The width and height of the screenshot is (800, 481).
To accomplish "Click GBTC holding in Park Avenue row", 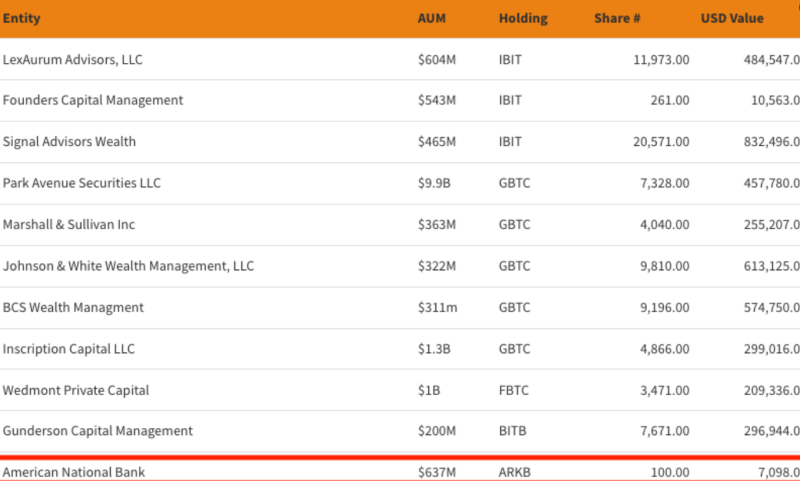I will 514,183.
